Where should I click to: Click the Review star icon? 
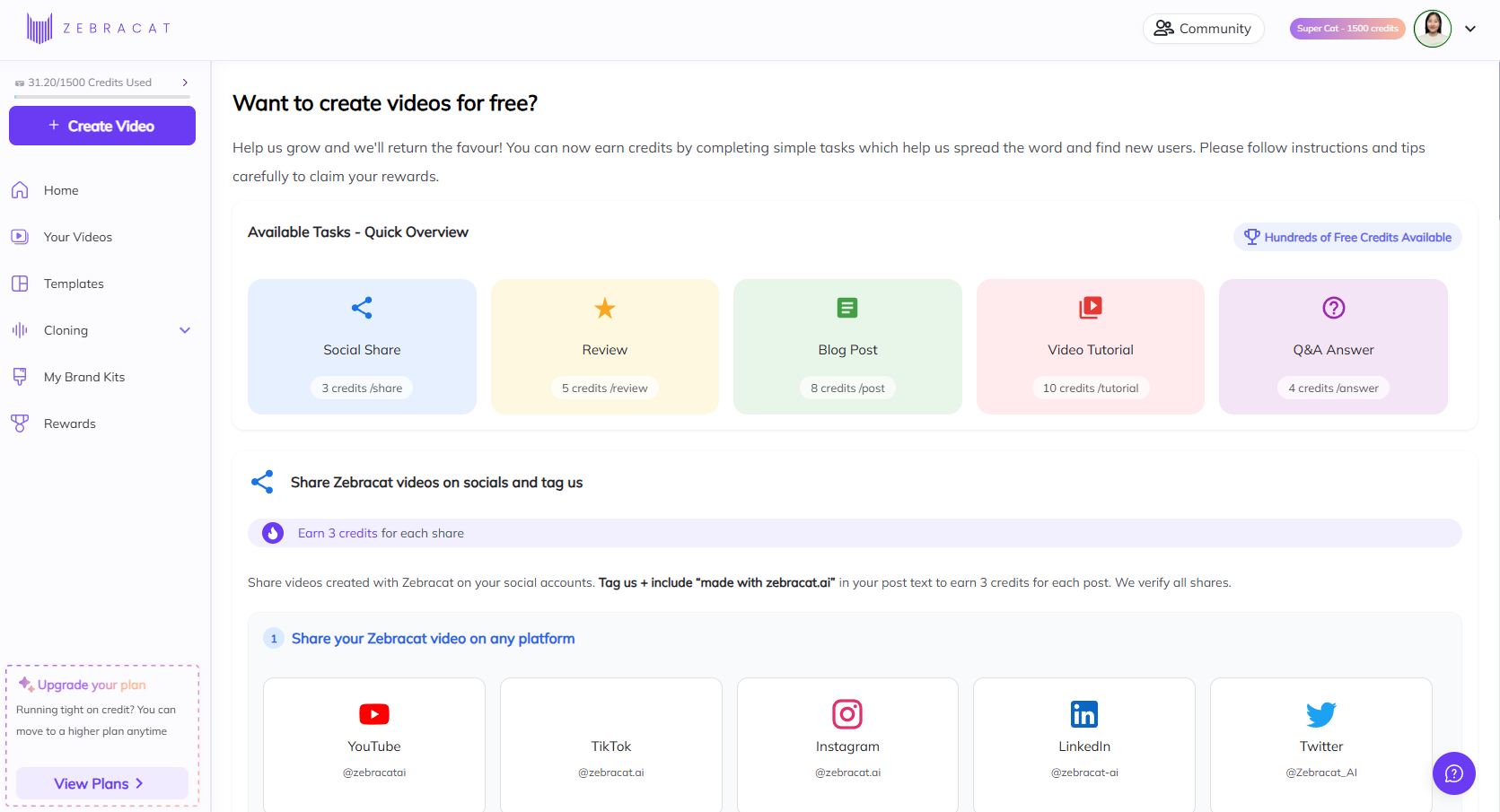(x=605, y=309)
